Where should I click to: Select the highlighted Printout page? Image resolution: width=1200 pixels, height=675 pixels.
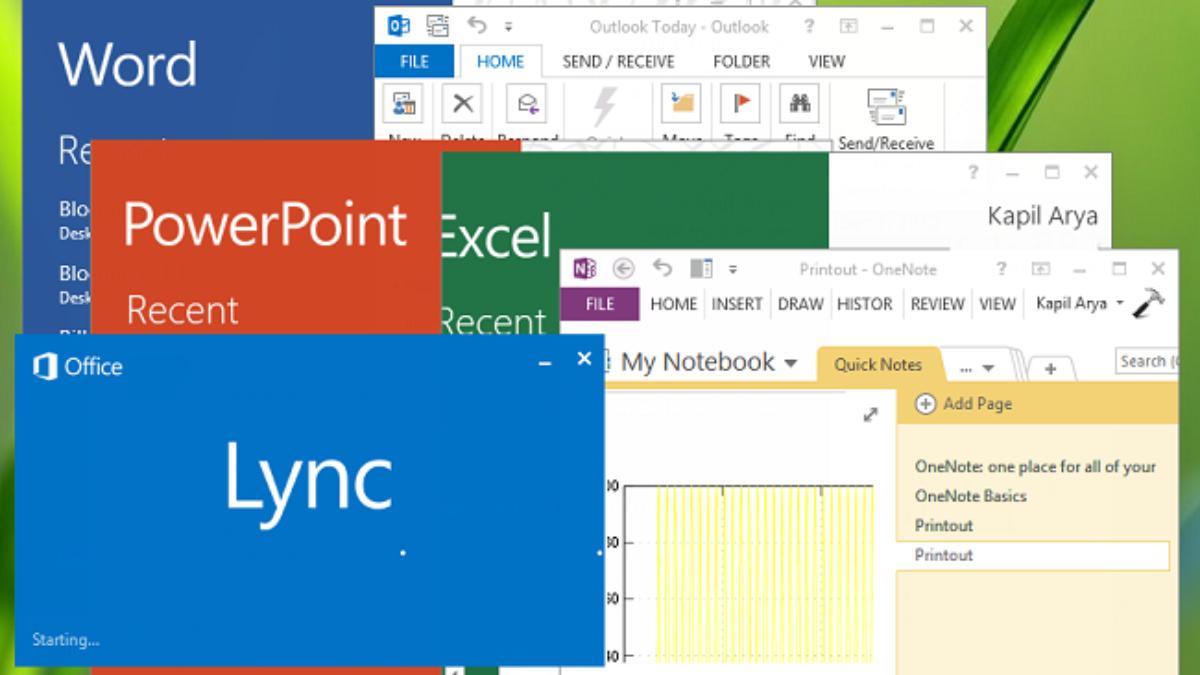click(1033, 555)
